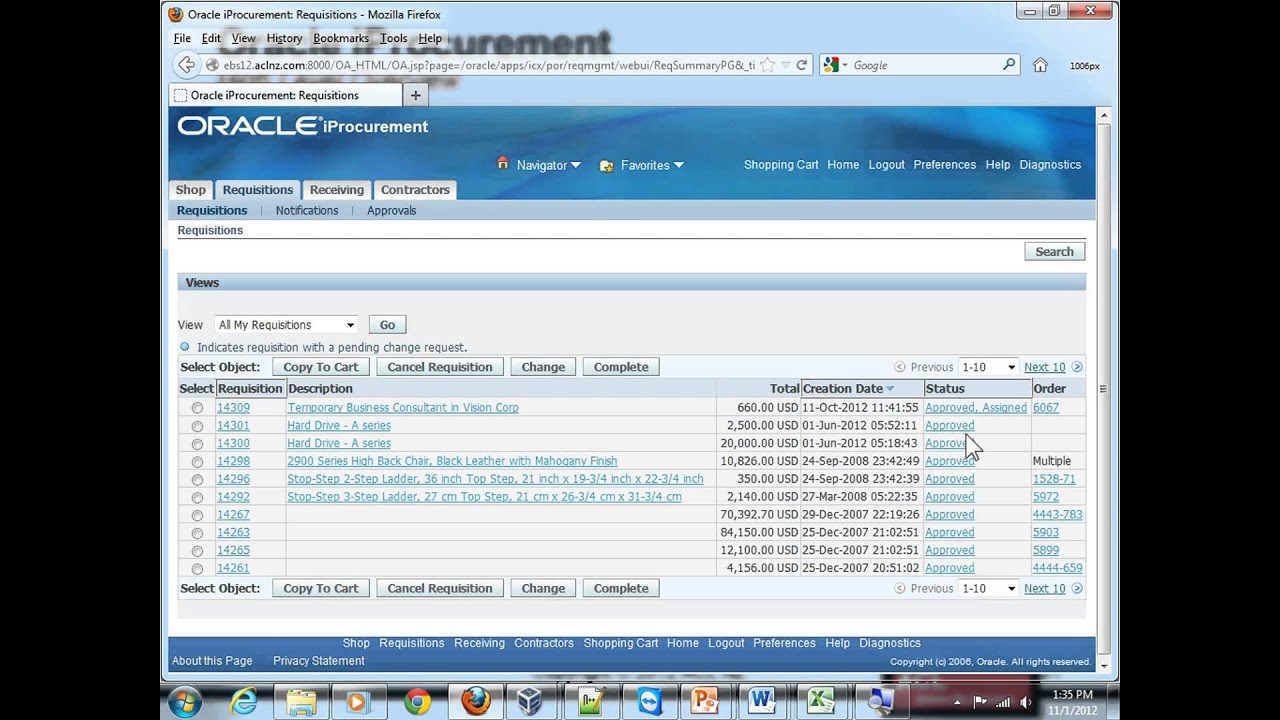The width and height of the screenshot is (1280, 720).
Task: Switch to the Receiving tab
Action: (336, 190)
